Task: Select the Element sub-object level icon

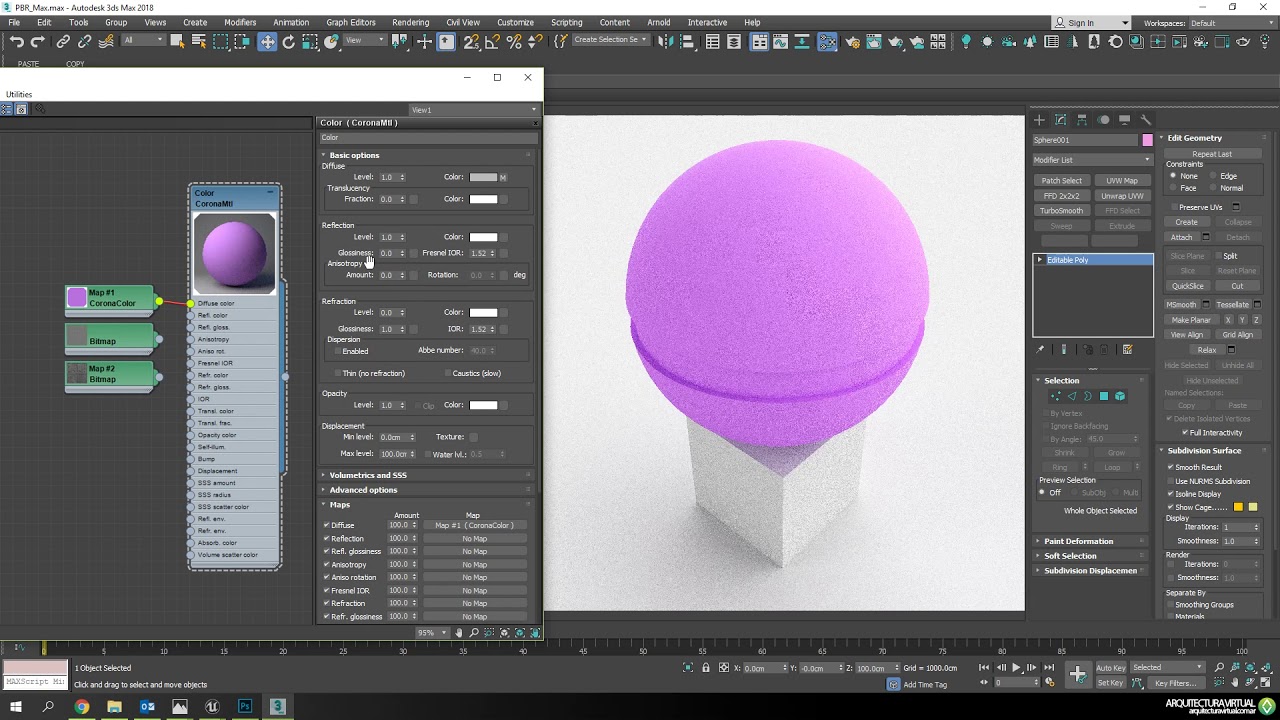Action: pyautogui.click(x=1120, y=396)
